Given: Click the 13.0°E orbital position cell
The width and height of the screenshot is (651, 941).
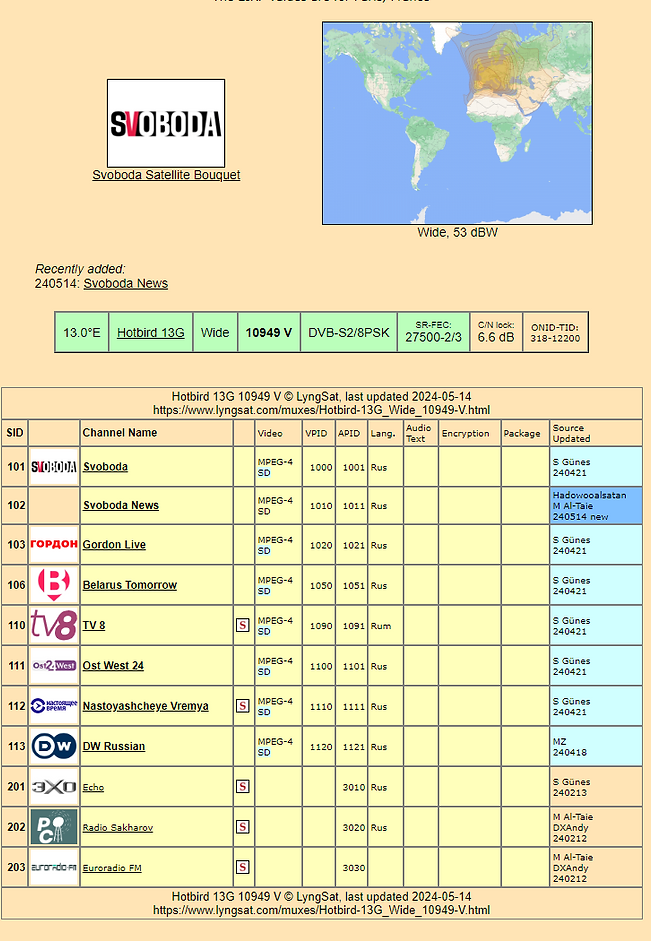Looking at the screenshot, I should pyautogui.click(x=82, y=332).
